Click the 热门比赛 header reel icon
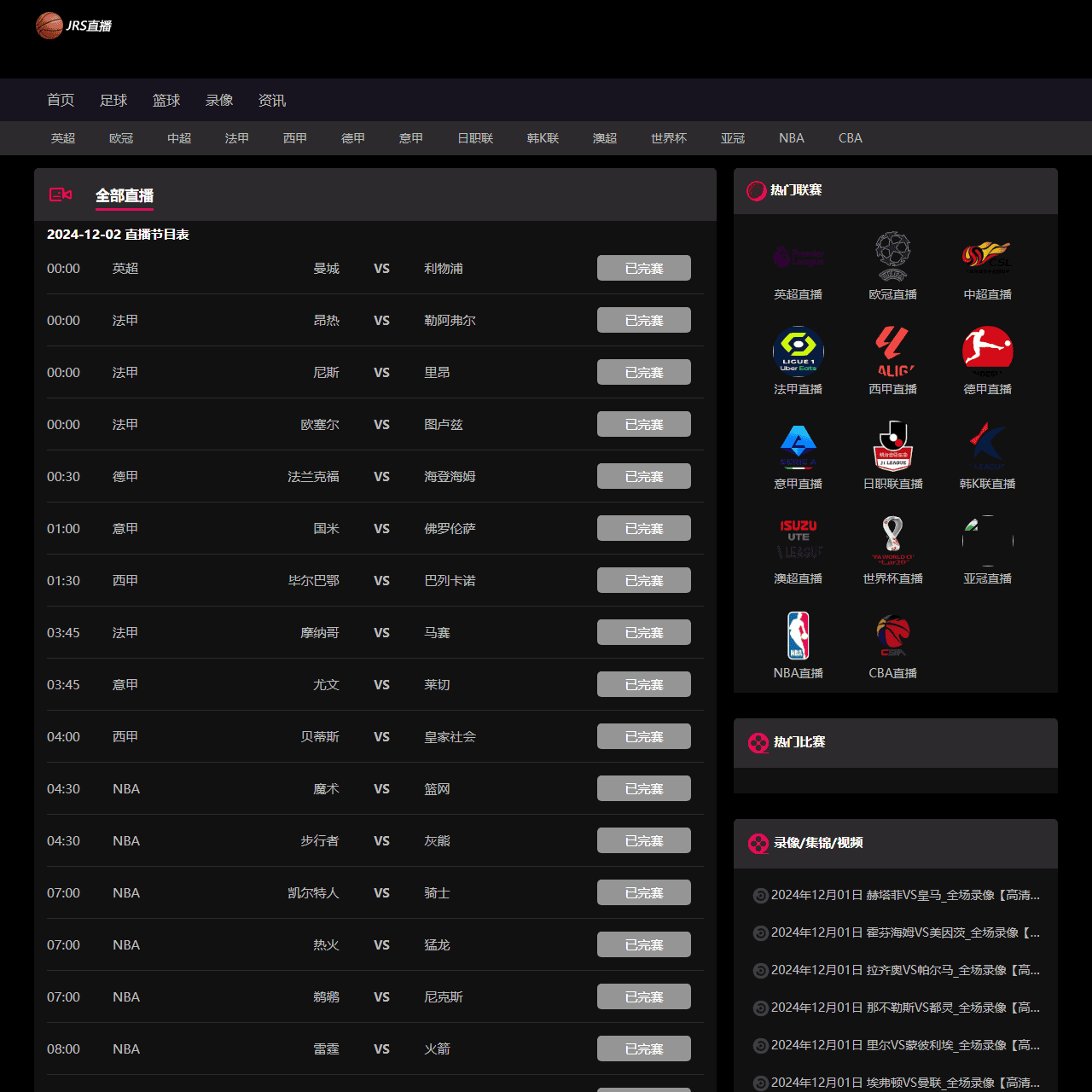Screen dimensions: 1092x1092 tap(758, 743)
